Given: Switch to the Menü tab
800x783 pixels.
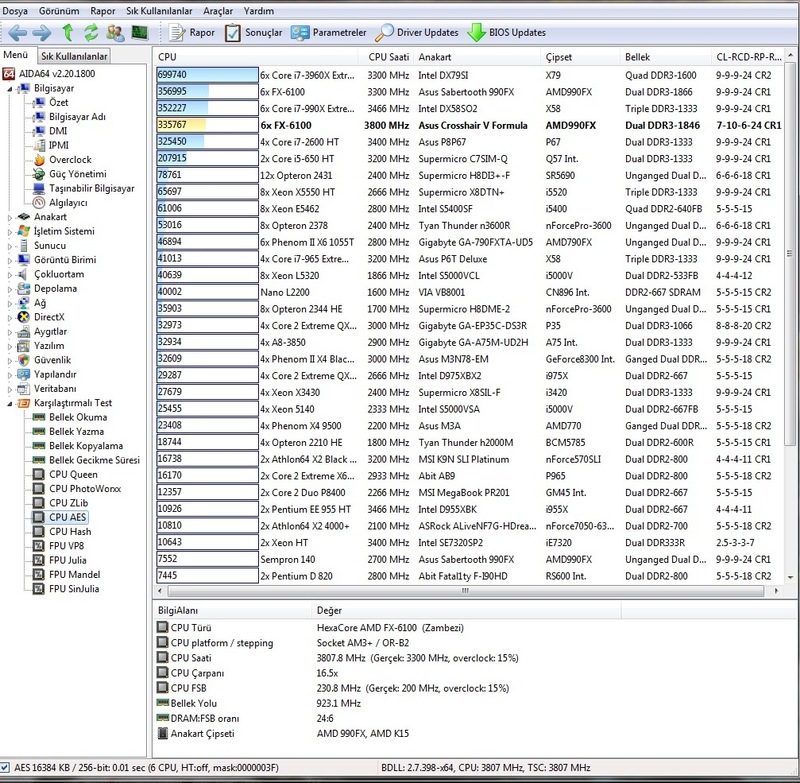Looking at the screenshot, I should point(15,55).
